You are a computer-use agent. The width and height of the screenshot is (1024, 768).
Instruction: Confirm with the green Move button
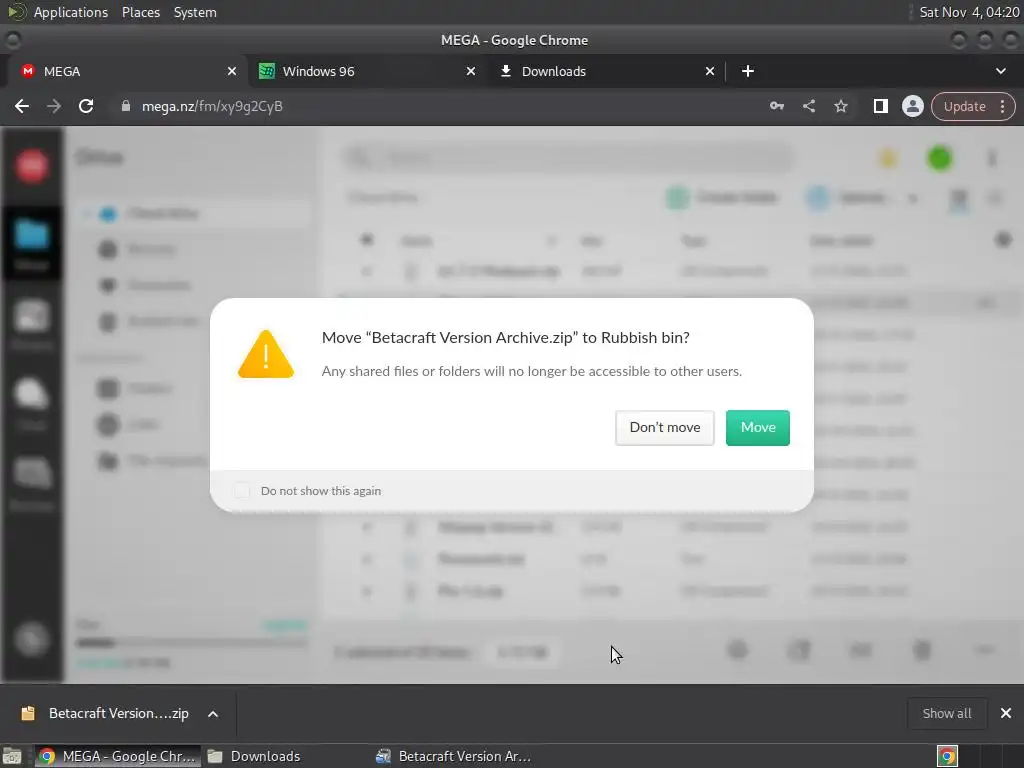pos(758,428)
